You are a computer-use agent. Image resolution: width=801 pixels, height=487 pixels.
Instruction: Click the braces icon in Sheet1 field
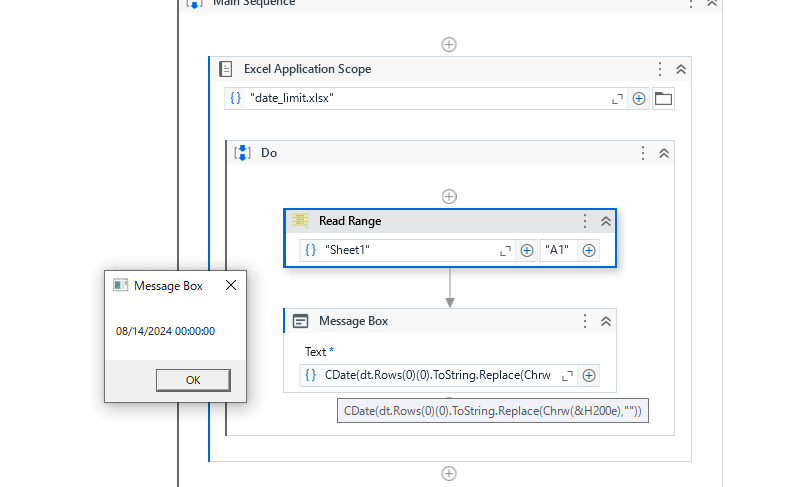(x=311, y=250)
